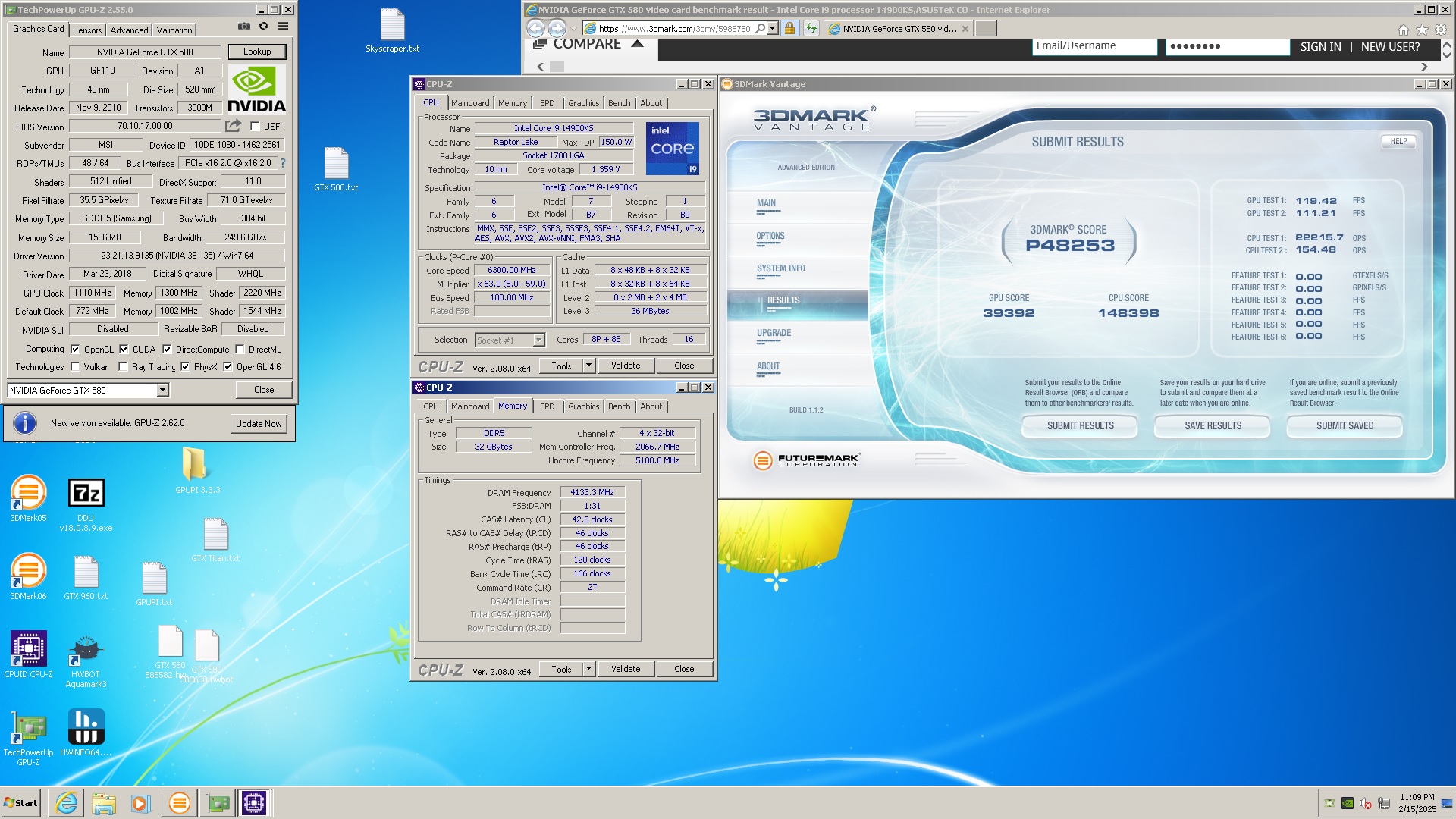Image resolution: width=1456 pixels, height=819 pixels.
Task: Open the GPU-Z hamburger menu icon
Action: click(283, 26)
